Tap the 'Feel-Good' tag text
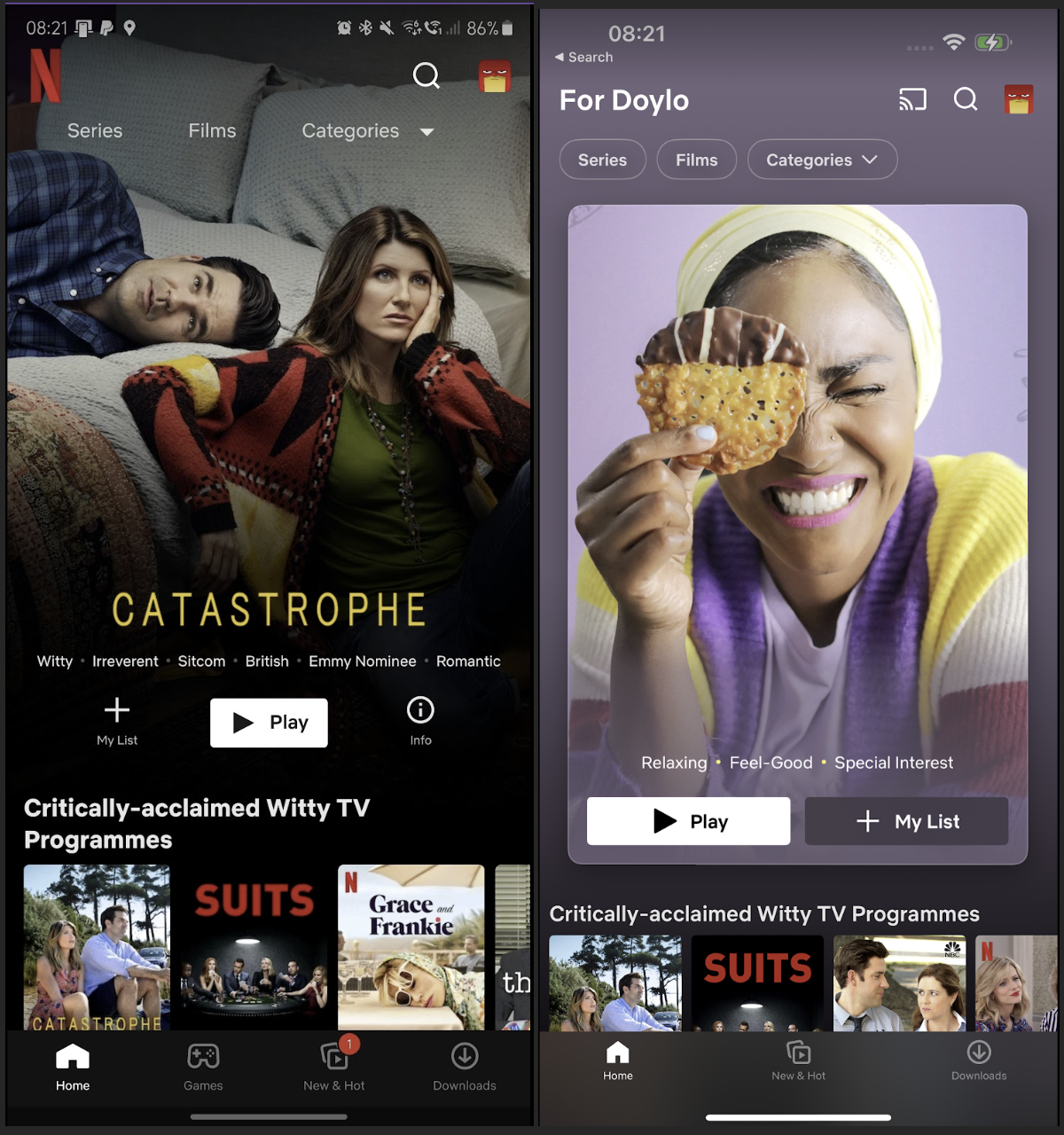 (x=771, y=763)
